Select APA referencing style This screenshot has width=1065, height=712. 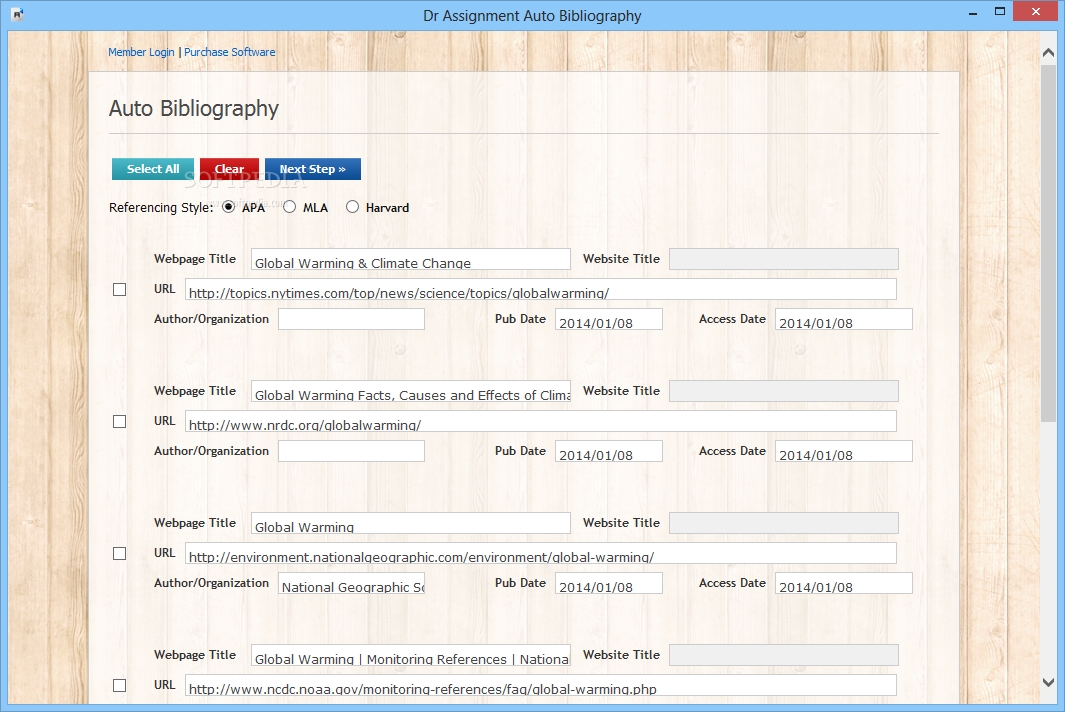pos(229,207)
